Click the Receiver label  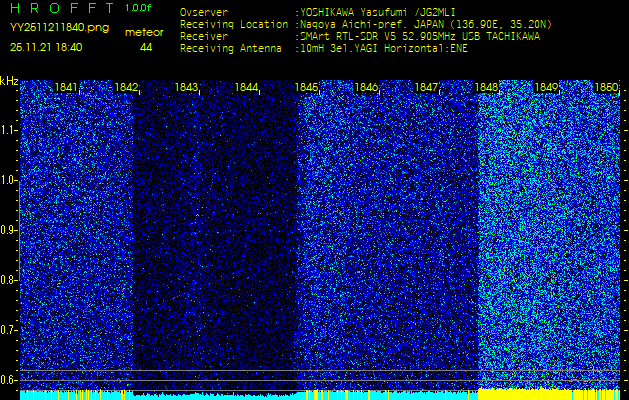tap(204, 37)
